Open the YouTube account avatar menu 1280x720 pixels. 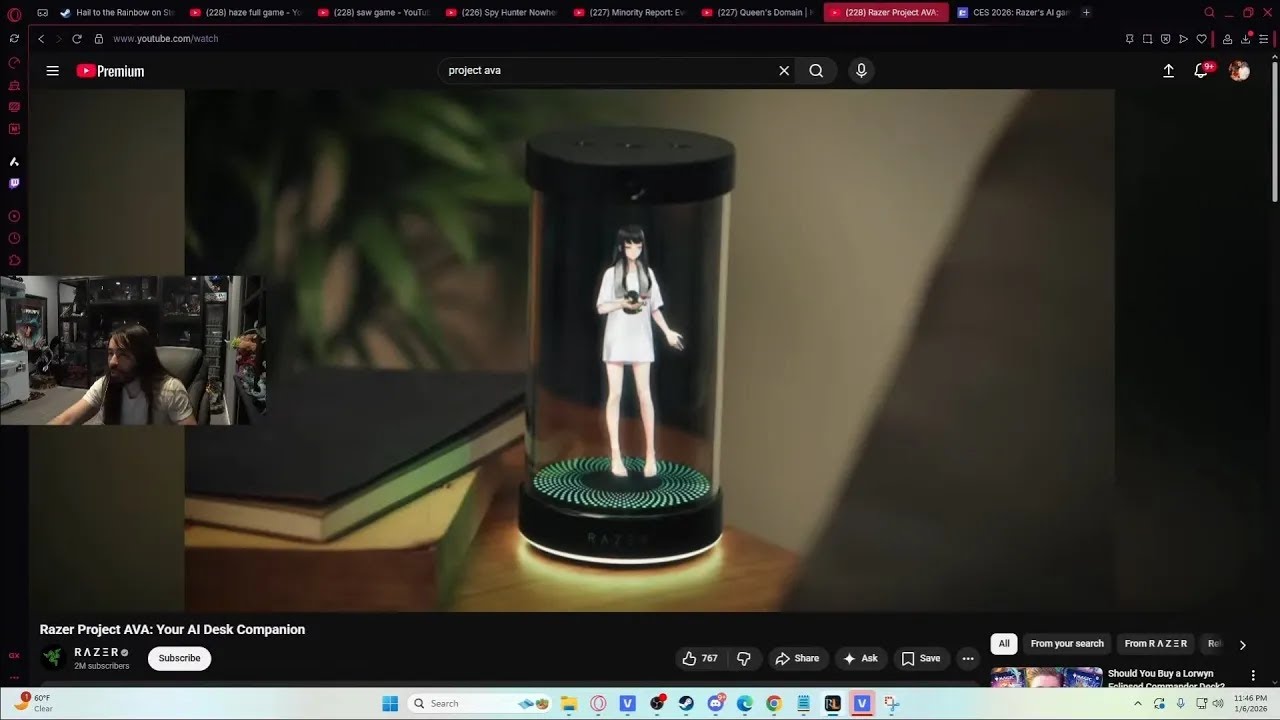[x=1239, y=71]
